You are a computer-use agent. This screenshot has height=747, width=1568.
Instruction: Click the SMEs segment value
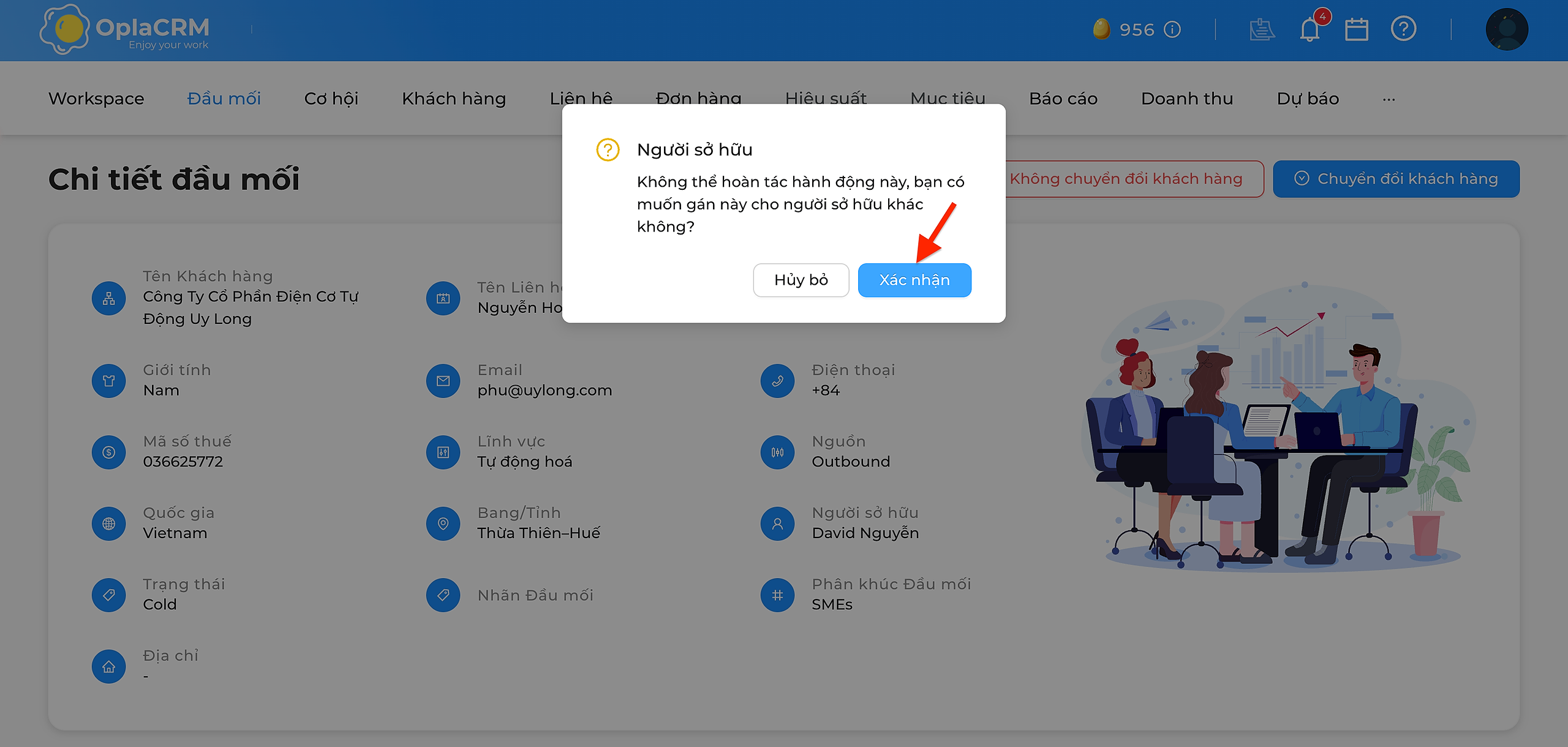[x=832, y=604]
